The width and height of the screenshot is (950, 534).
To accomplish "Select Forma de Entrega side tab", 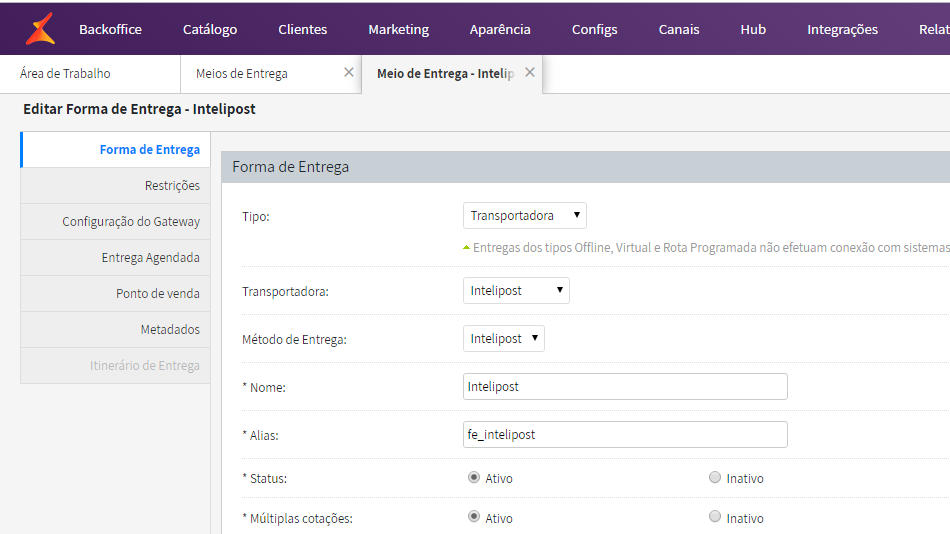I will click(x=116, y=150).
